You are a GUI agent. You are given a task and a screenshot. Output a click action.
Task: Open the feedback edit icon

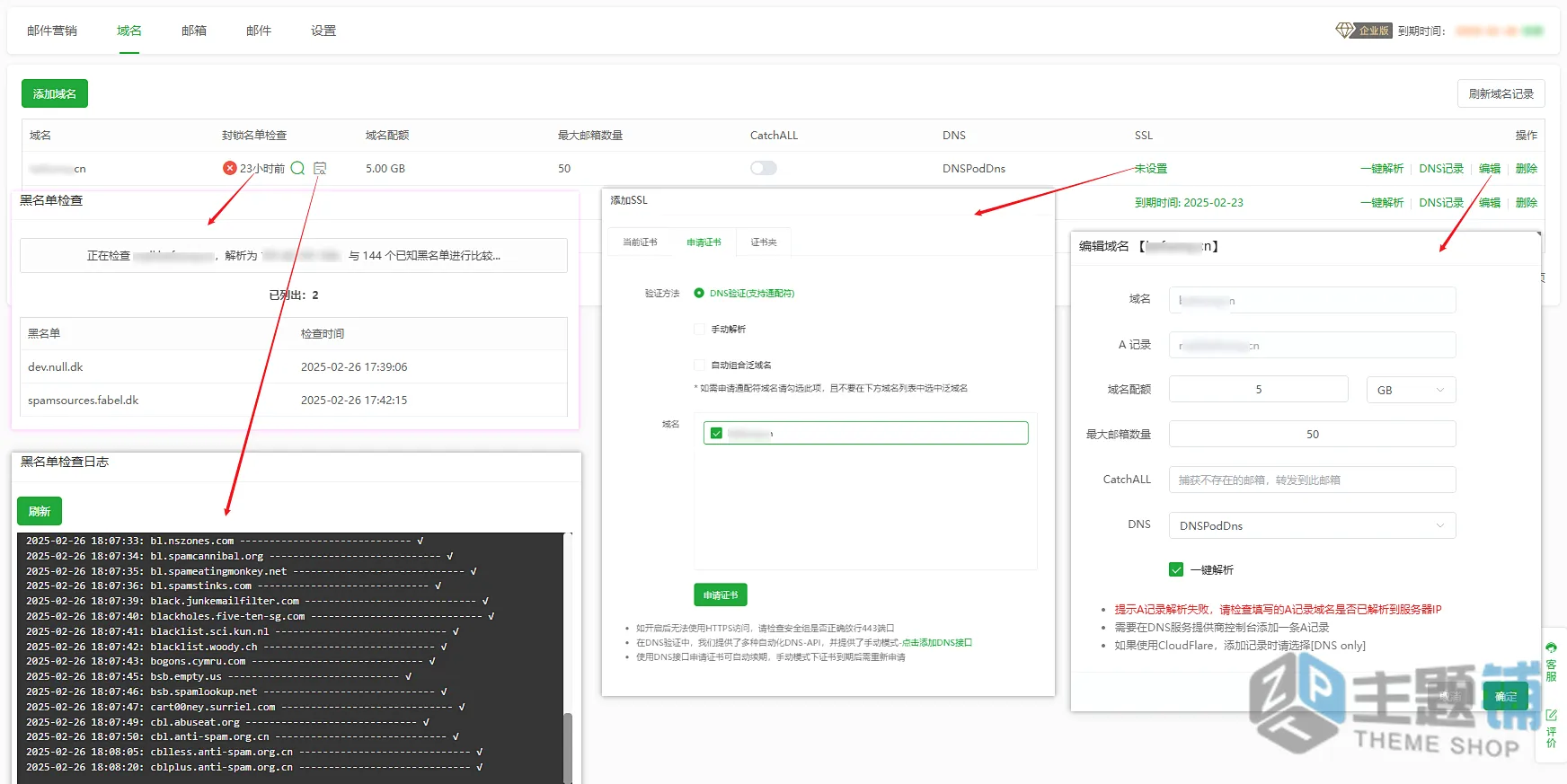(1551, 716)
